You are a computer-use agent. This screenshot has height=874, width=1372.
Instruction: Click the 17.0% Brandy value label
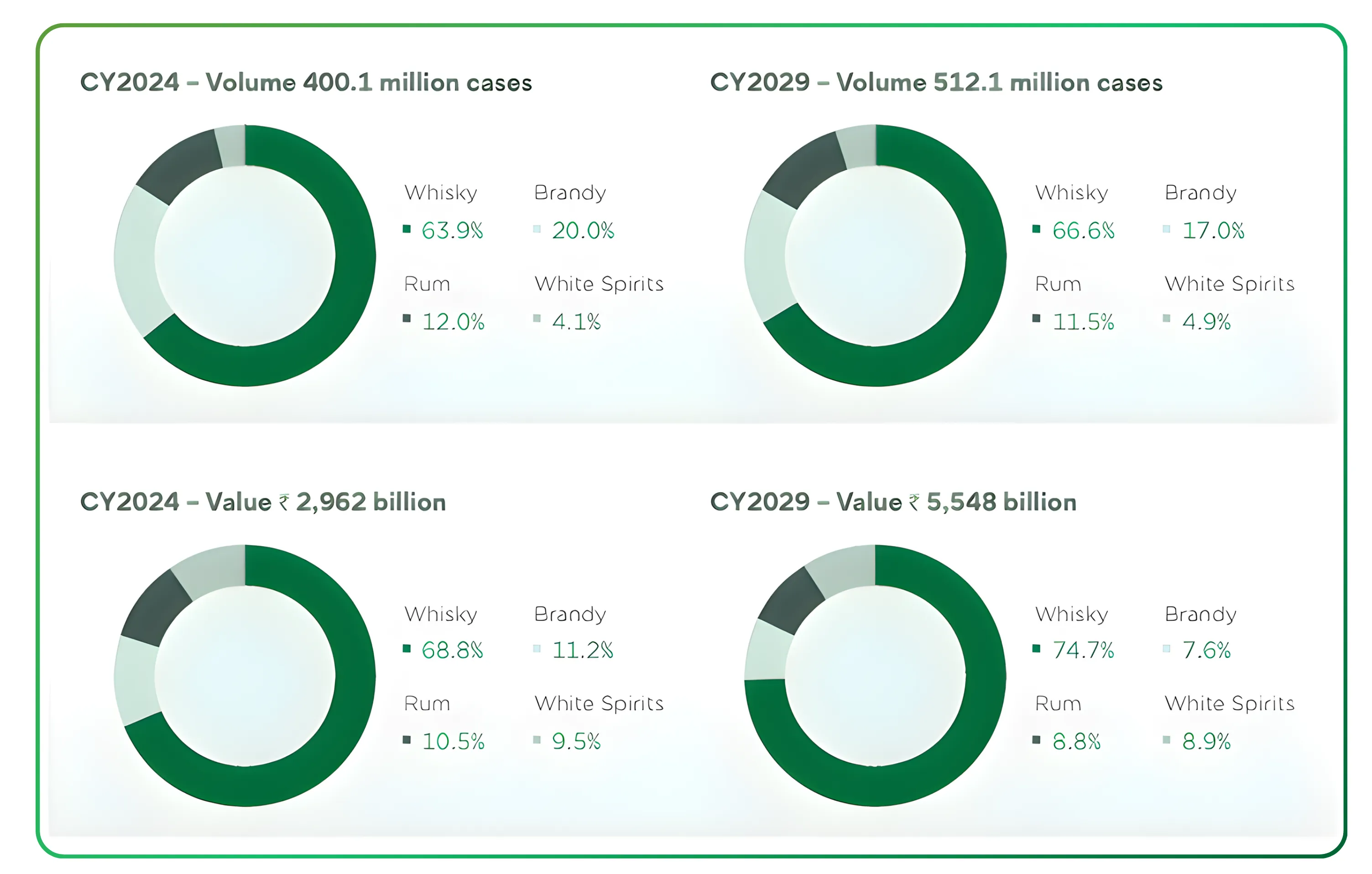(x=1213, y=230)
